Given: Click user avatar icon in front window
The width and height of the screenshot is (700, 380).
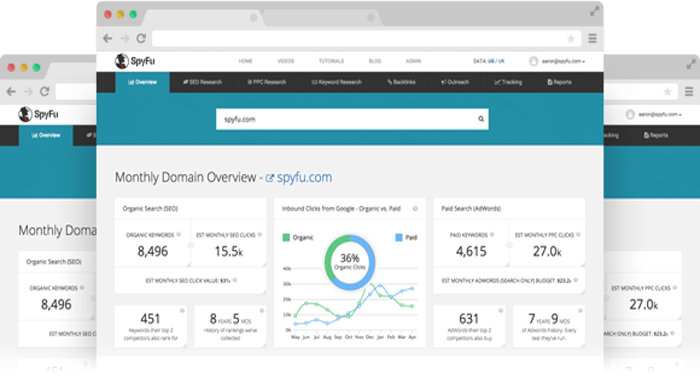Looking at the screenshot, I should pyautogui.click(x=533, y=61).
